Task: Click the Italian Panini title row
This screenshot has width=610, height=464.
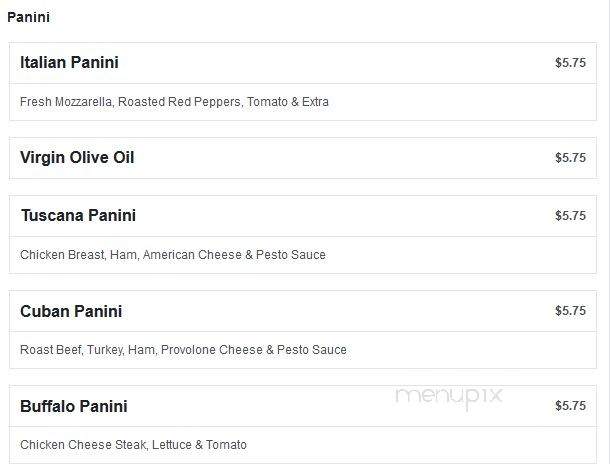Action: [303, 63]
